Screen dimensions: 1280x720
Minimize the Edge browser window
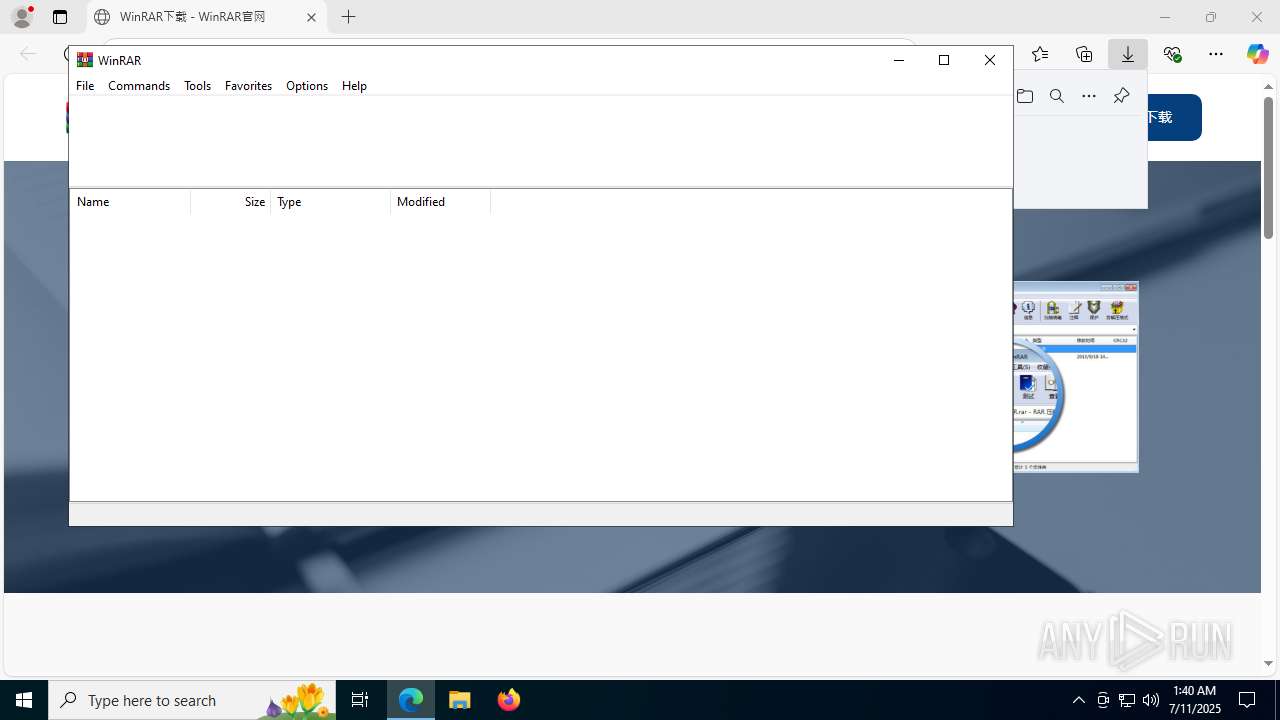[1165, 17]
